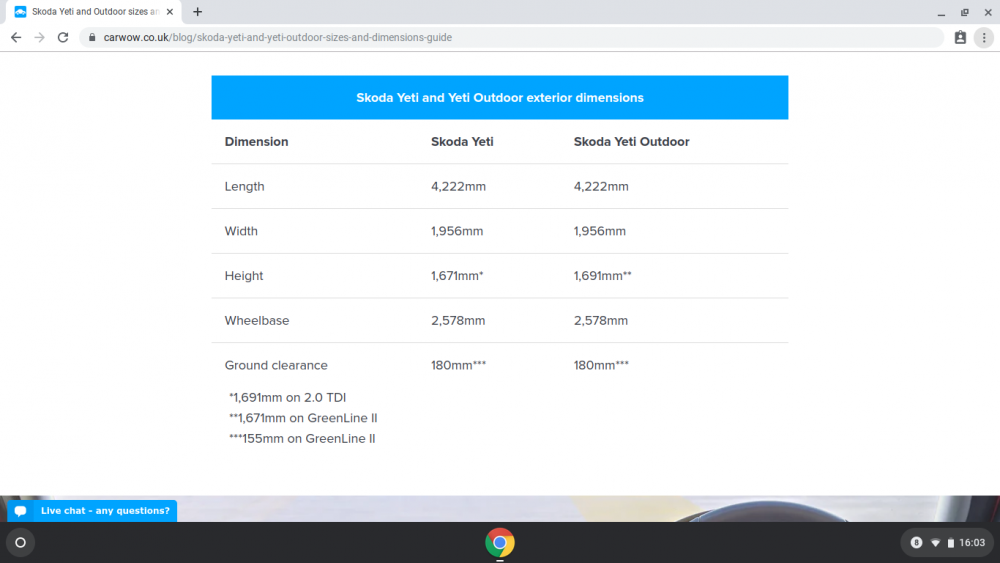Click Skoda Yeti width value 1,956mm

click(457, 231)
